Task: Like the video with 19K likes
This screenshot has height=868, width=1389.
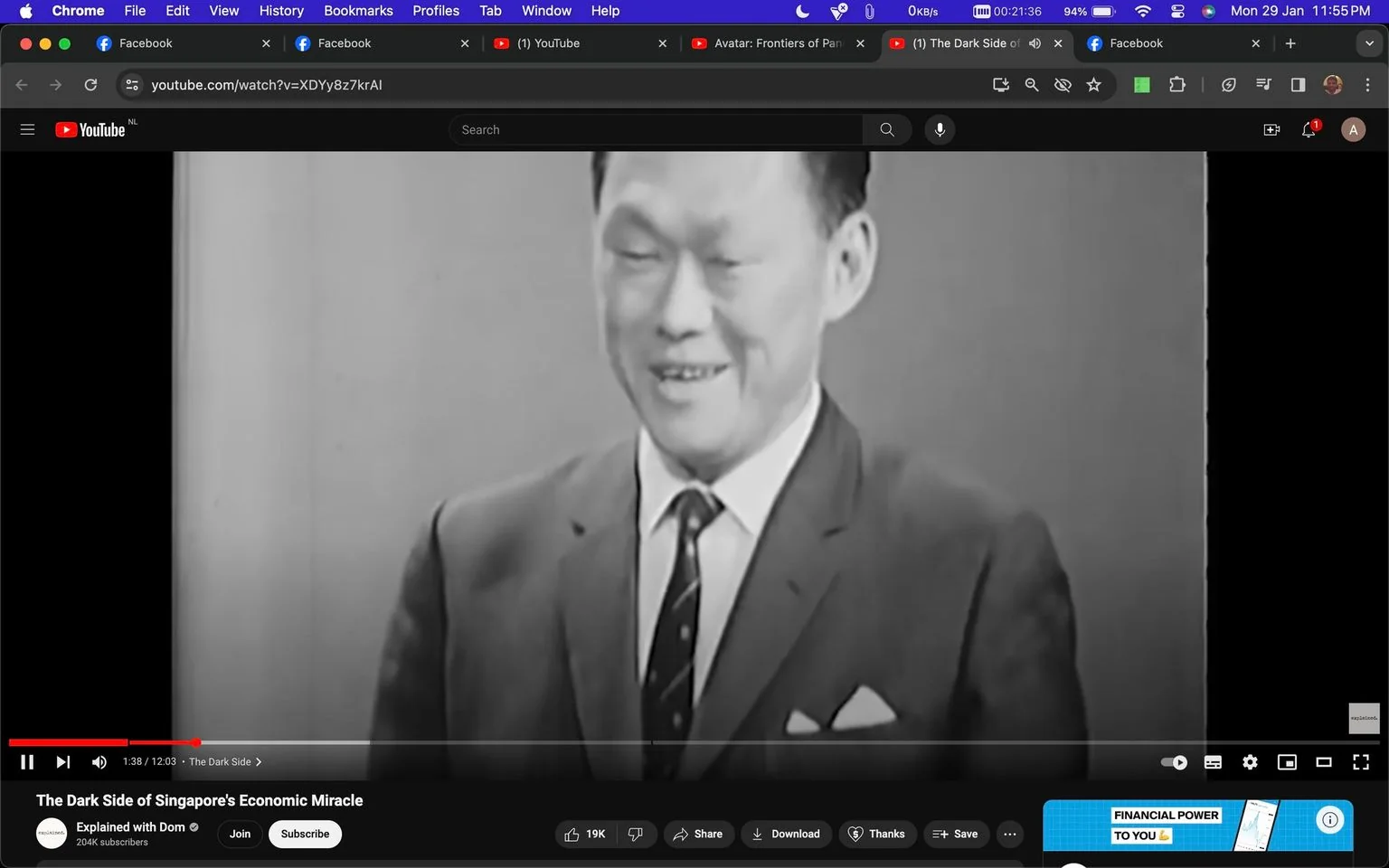Action: coord(585,834)
